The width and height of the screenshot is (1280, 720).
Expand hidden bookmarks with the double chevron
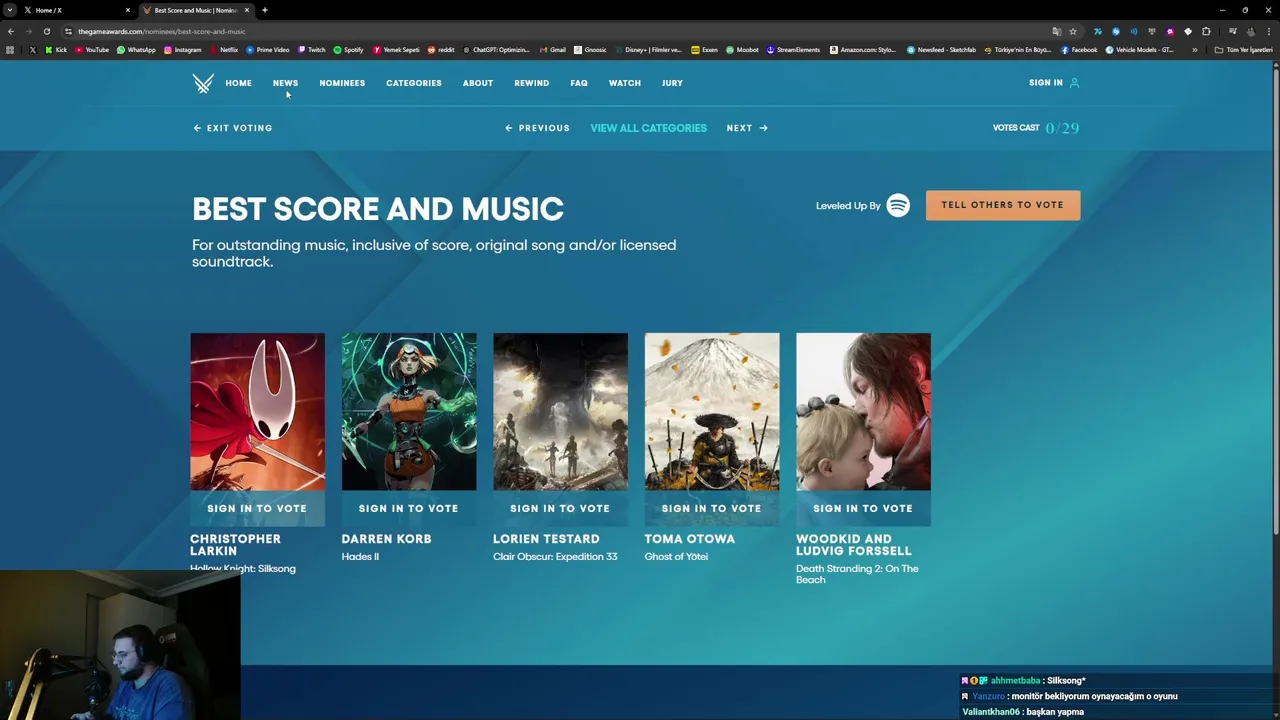pos(1194,50)
